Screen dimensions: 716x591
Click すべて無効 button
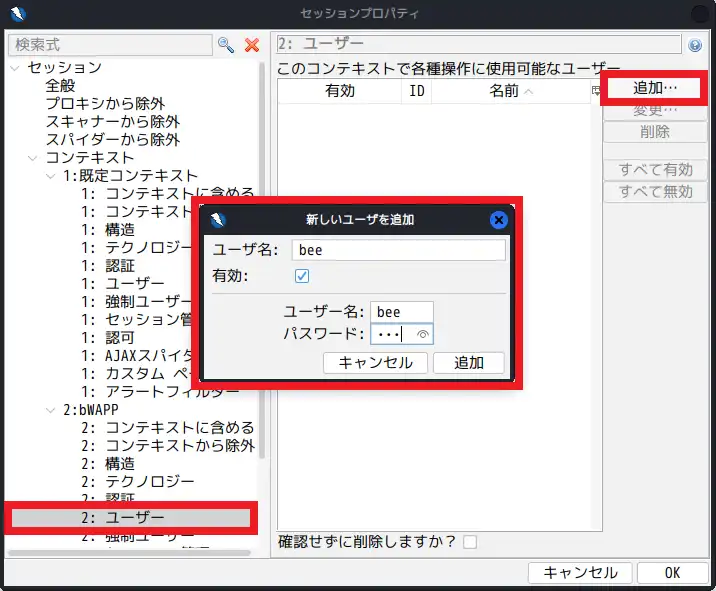click(x=655, y=191)
